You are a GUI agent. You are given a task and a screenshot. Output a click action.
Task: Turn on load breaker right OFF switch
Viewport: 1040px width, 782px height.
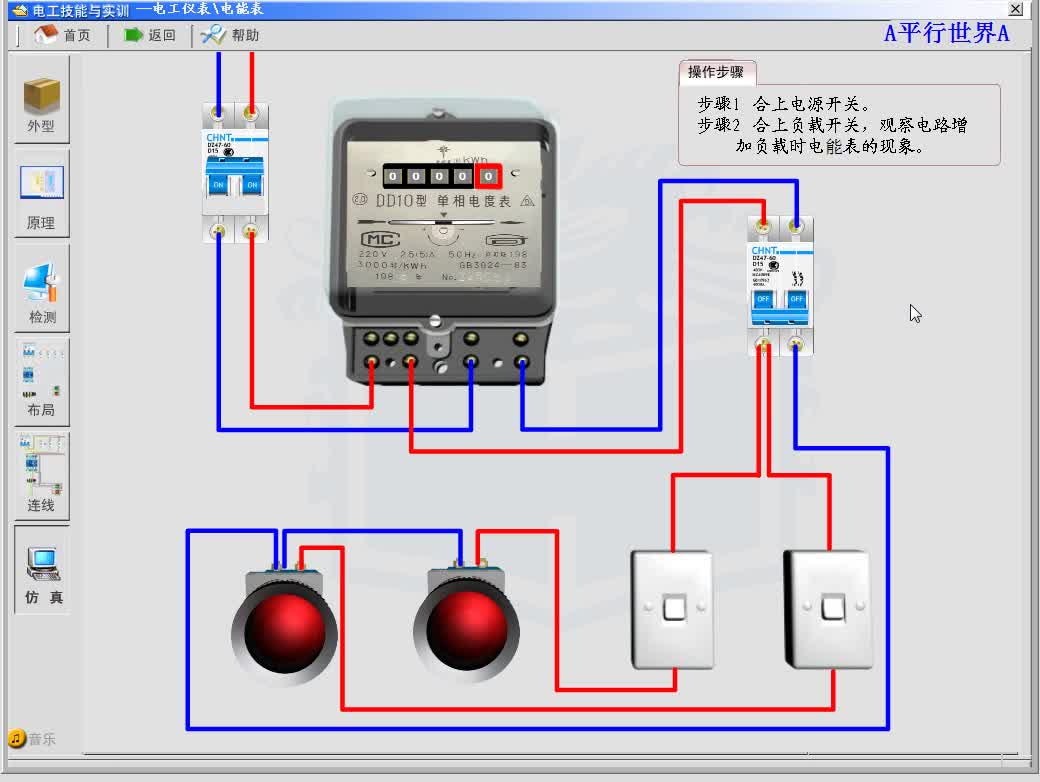pos(796,299)
